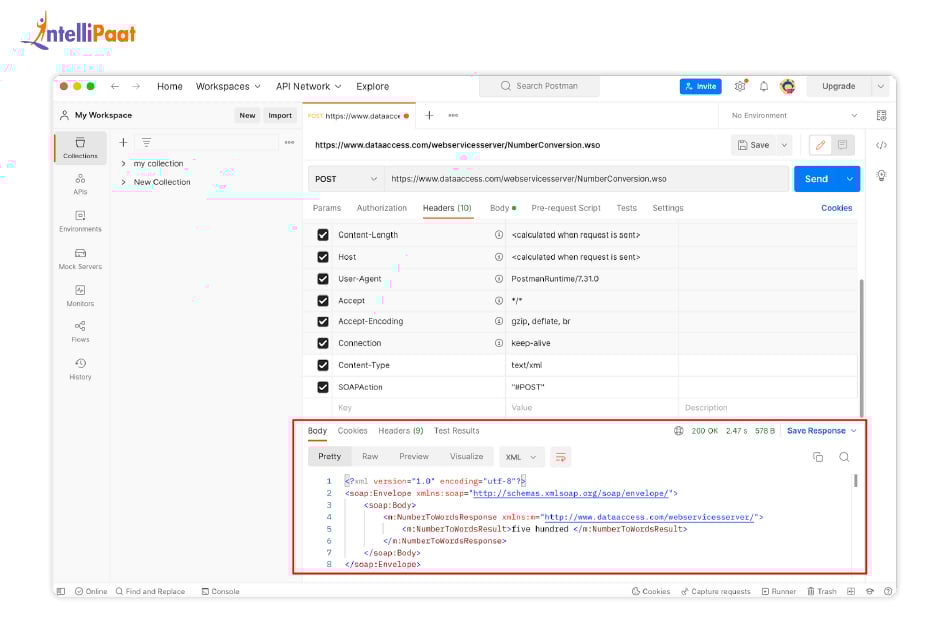Screen dimensions: 951x636
Task: Open the Flows sidebar section
Action: (80, 332)
